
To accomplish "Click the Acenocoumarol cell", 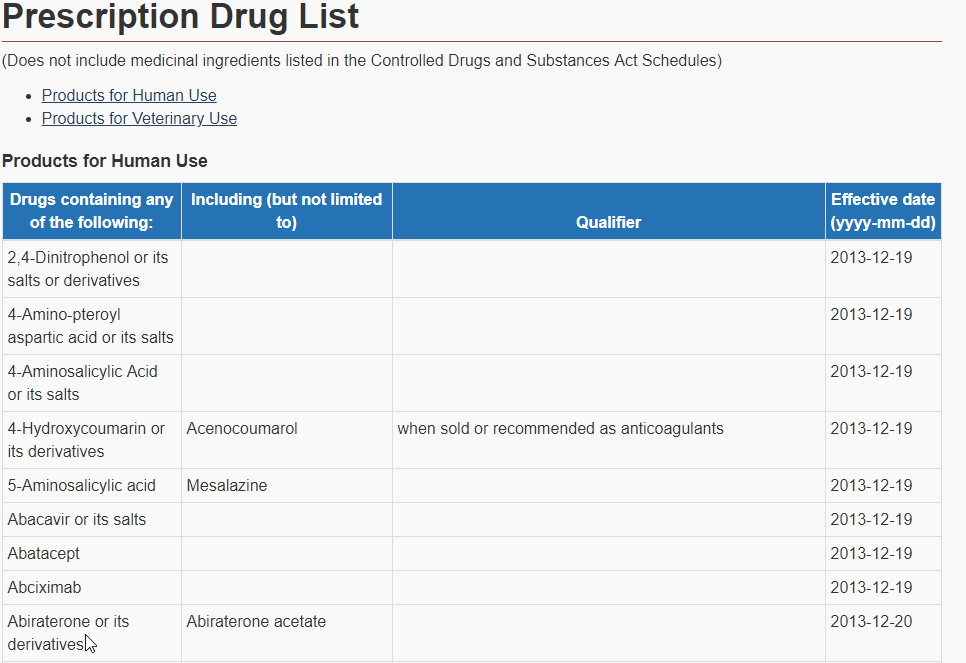I will point(241,428).
